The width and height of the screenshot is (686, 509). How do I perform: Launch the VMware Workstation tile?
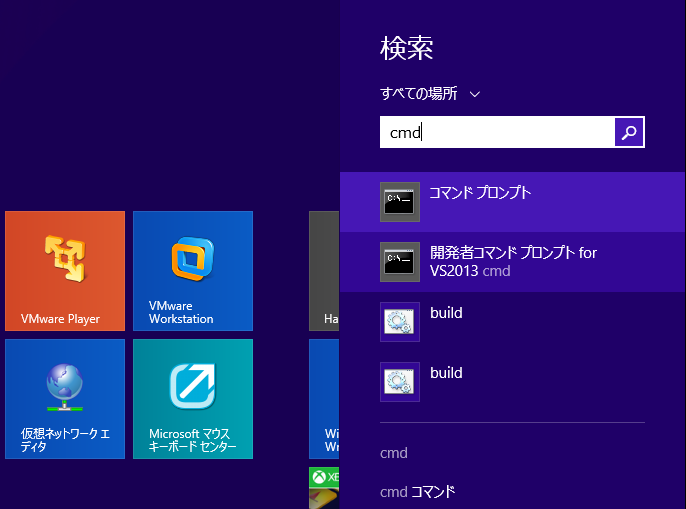[x=193, y=270]
